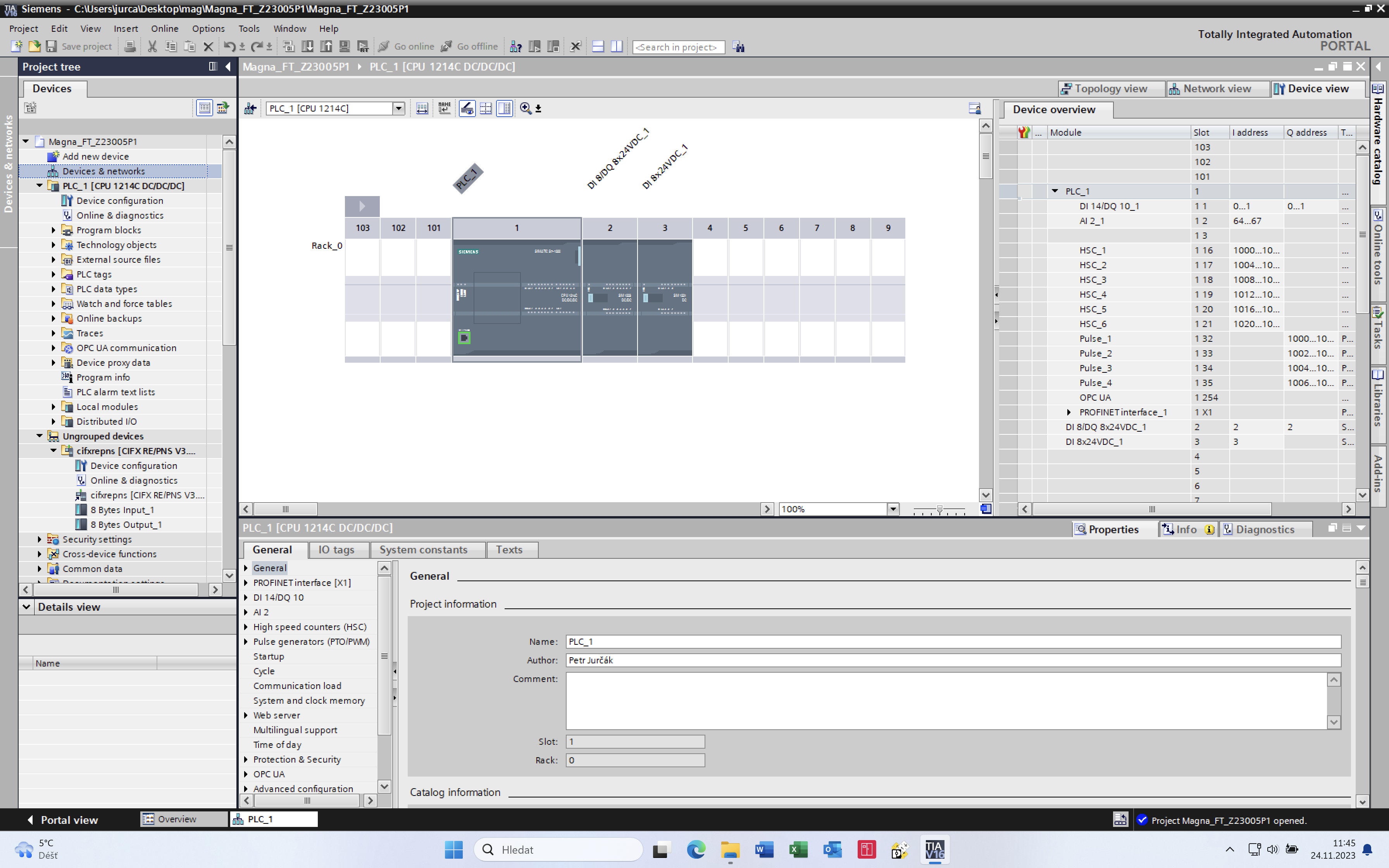Collapse Project tree with the left arrow

(x=228, y=67)
